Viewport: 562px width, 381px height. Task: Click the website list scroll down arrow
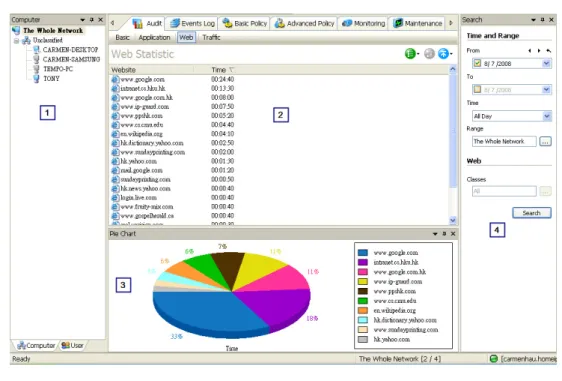click(453, 220)
